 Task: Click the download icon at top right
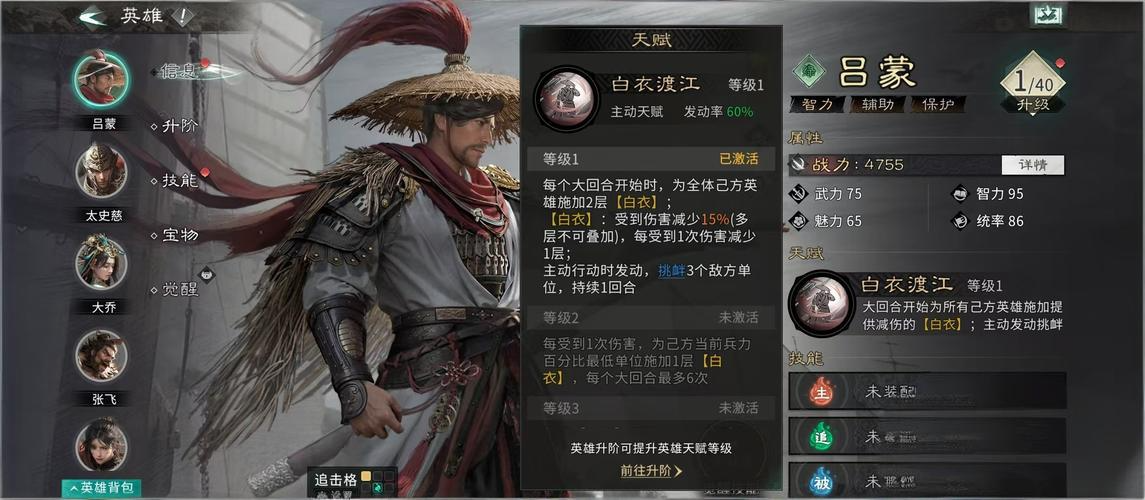click(1049, 15)
